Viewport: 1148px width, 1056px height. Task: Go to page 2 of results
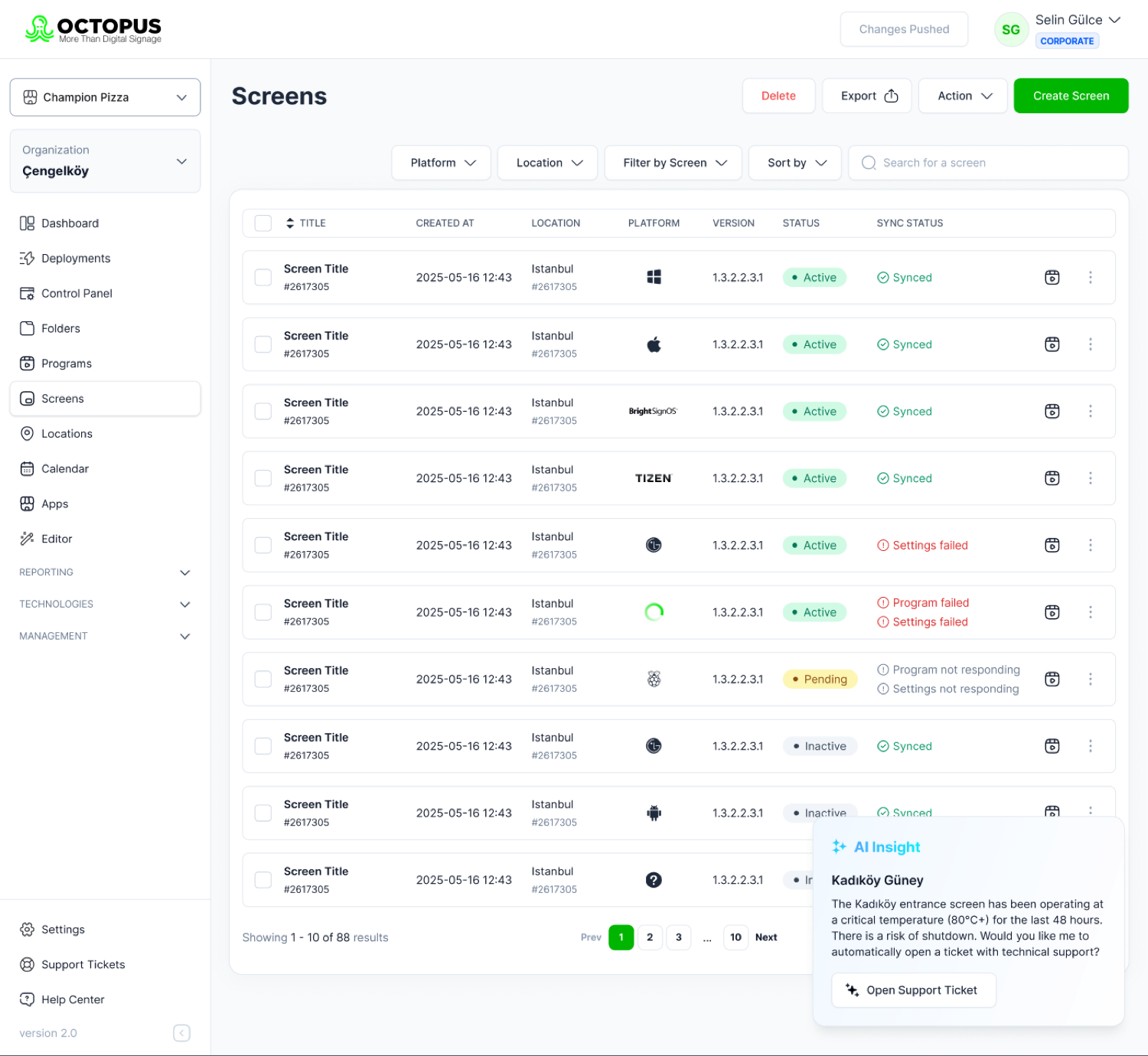(x=650, y=937)
